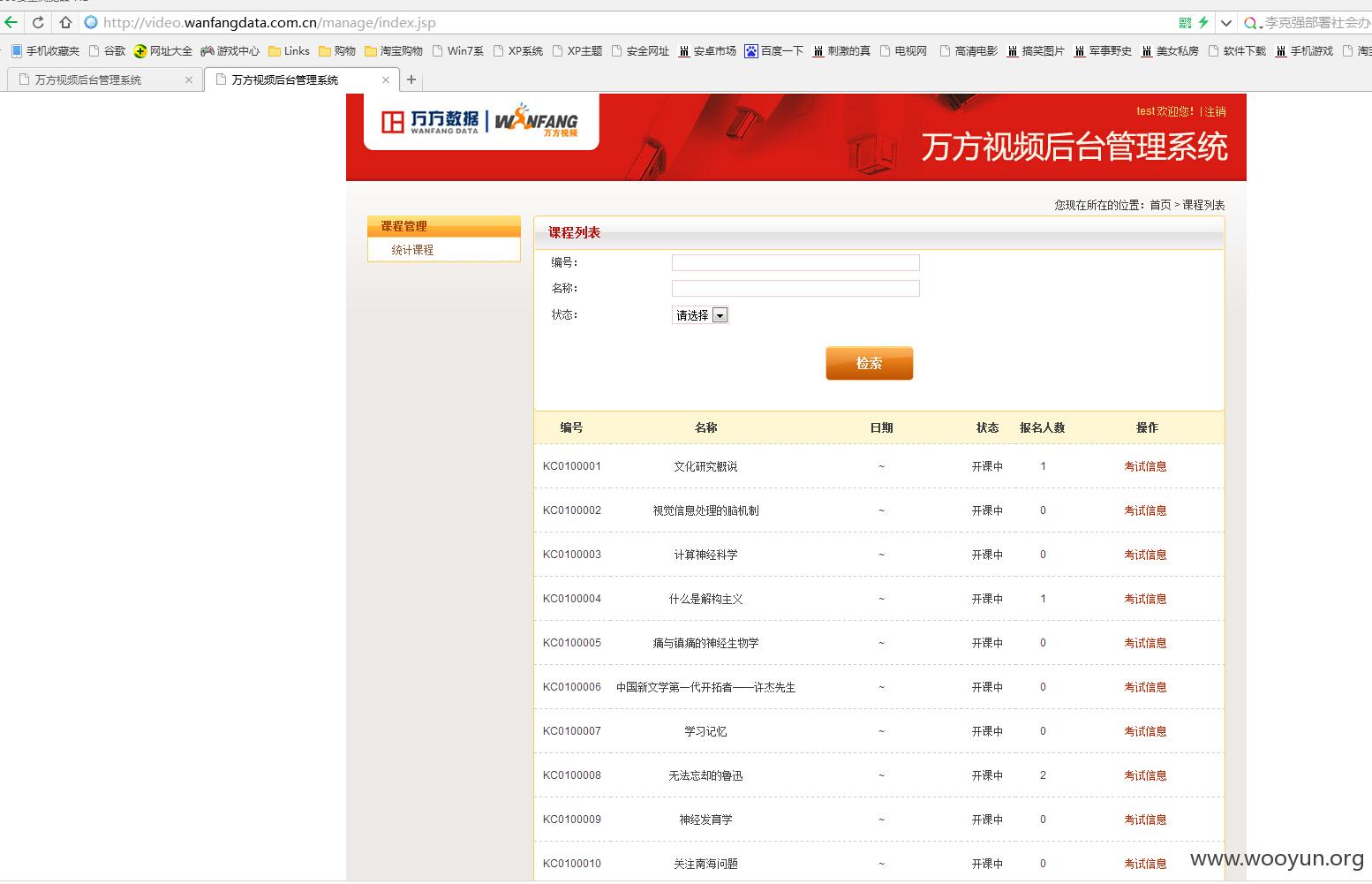
Task: Click the orange 检索 search button
Action: (870, 363)
